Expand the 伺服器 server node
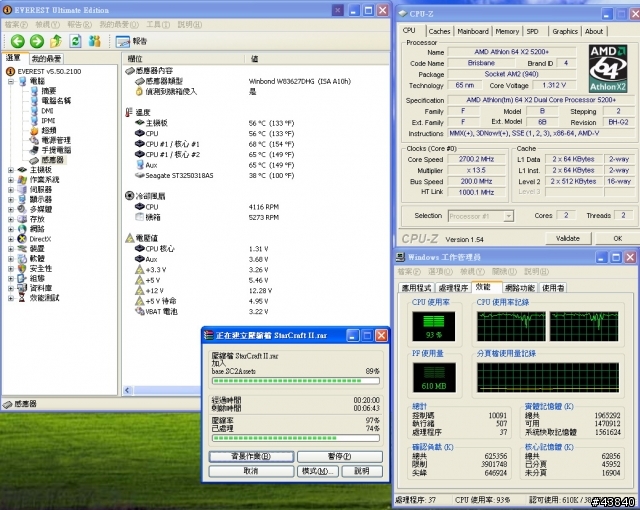 click(11, 190)
